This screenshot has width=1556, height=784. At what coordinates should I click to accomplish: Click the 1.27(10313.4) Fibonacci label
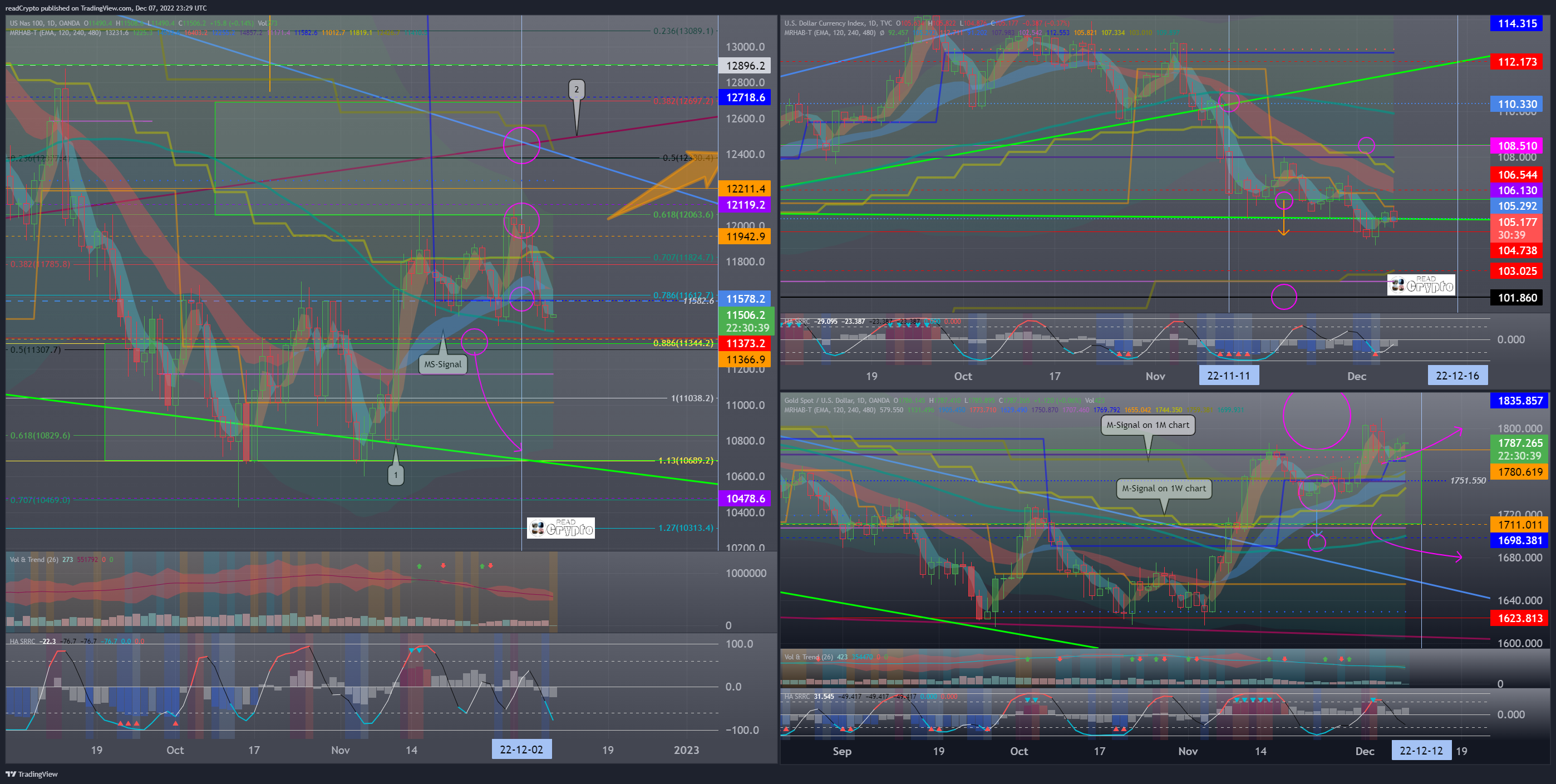pyautogui.click(x=686, y=528)
